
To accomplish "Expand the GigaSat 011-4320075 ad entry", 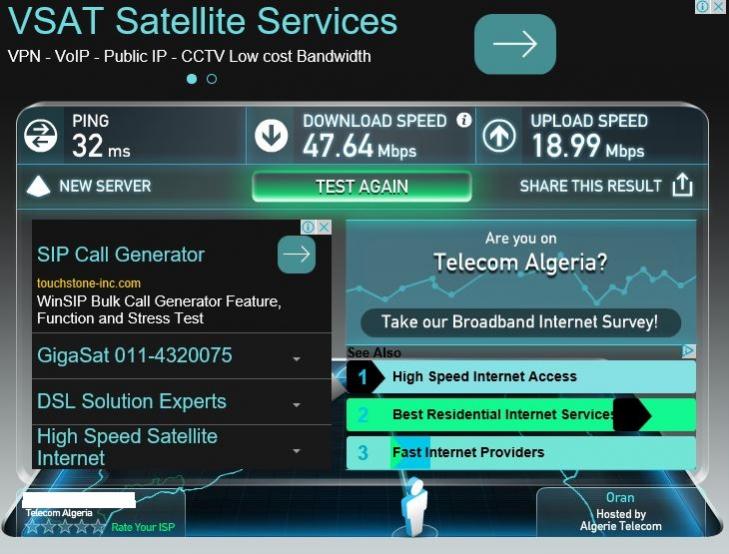I will pyautogui.click(x=181, y=356).
